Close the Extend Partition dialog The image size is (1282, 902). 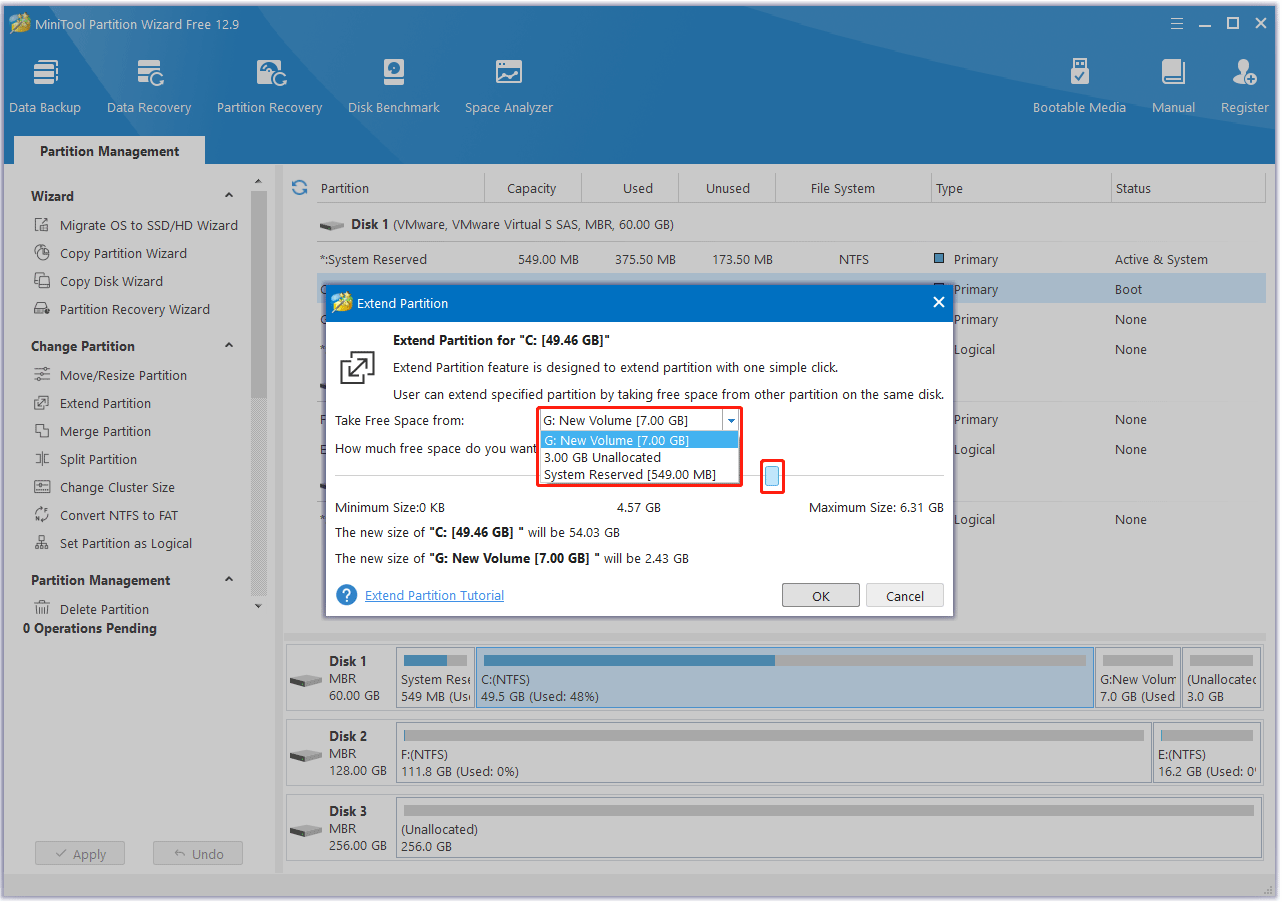[938, 302]
